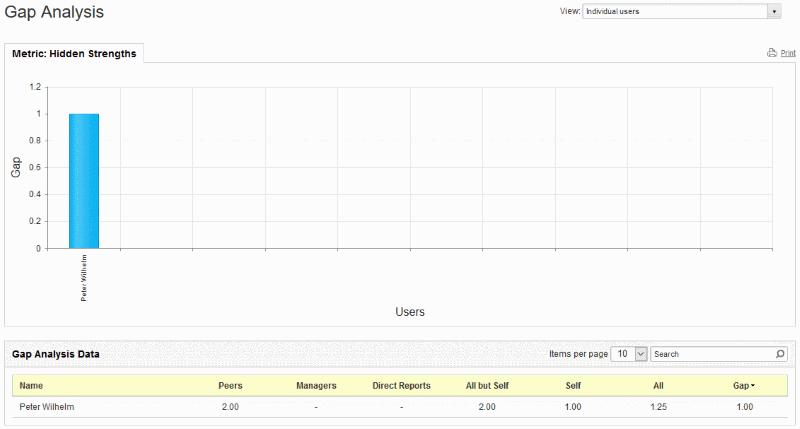The image size is (800, 429).
Task: Open the Print link
Action: coord(788,53)
